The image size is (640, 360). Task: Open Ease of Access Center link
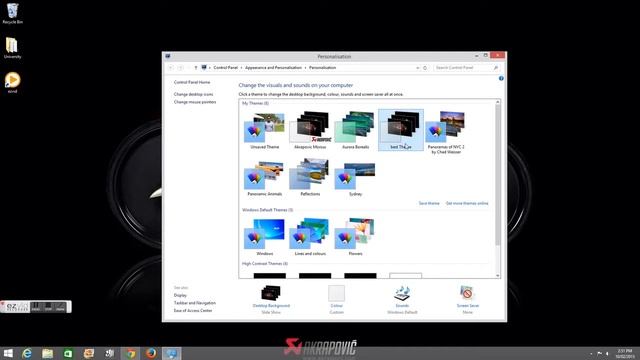[193, 311]
